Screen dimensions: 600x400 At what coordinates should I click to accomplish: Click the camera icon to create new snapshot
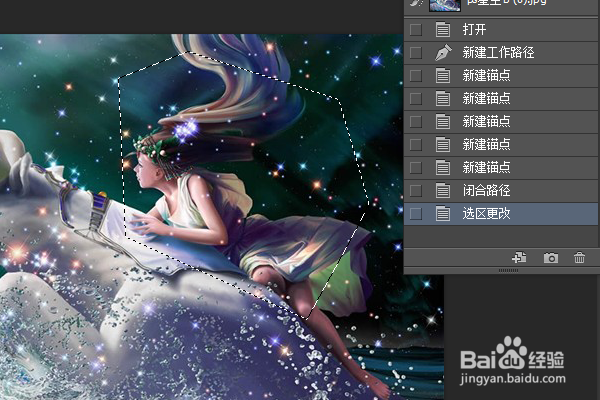coord(551,258)
